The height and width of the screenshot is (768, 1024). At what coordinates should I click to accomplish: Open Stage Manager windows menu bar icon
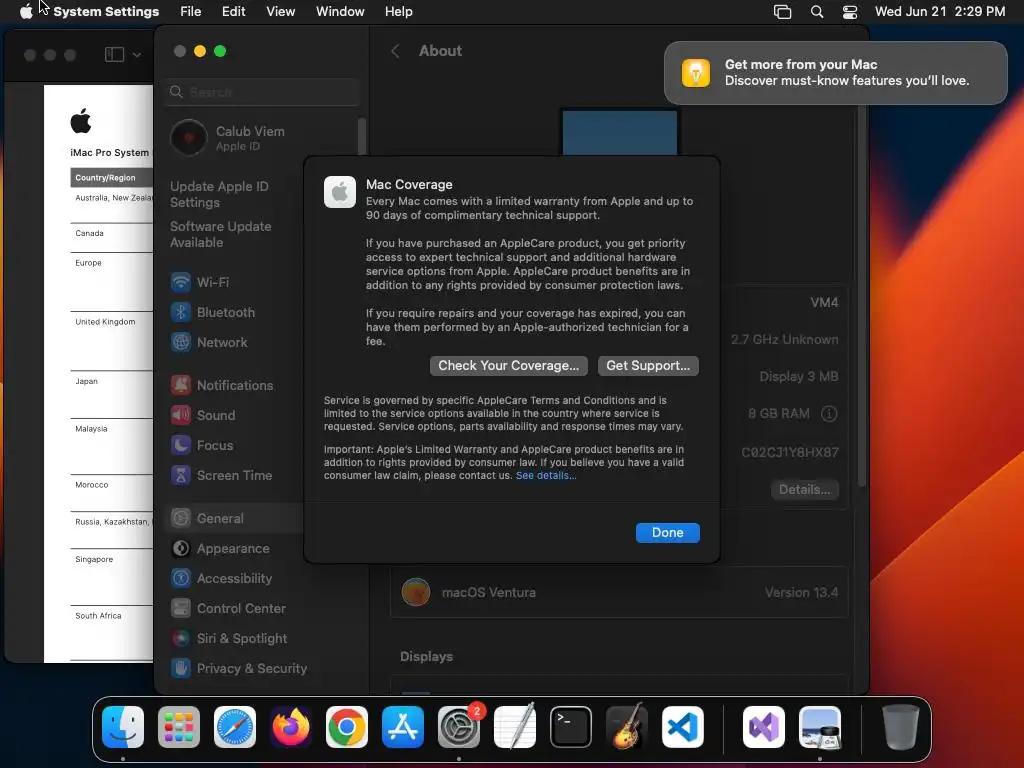pyautogui.click(x=782, y=12)
